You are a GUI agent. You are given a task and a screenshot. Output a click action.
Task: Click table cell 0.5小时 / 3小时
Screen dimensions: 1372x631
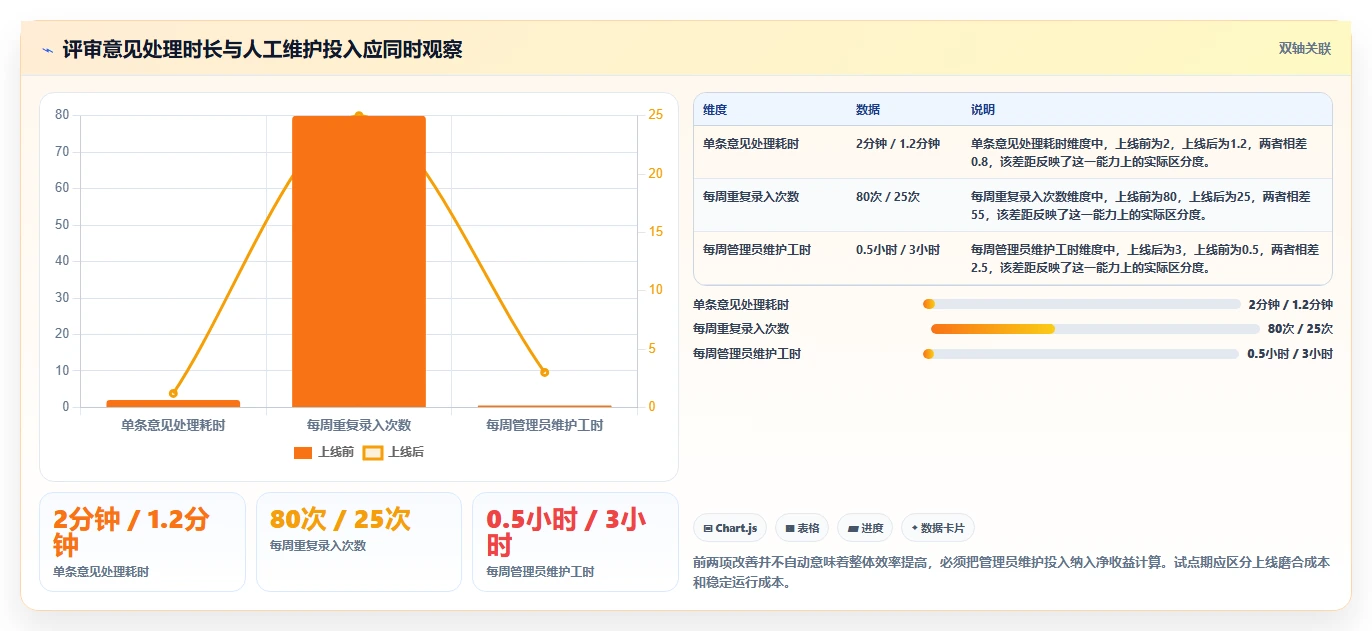(x=898, y=250)
